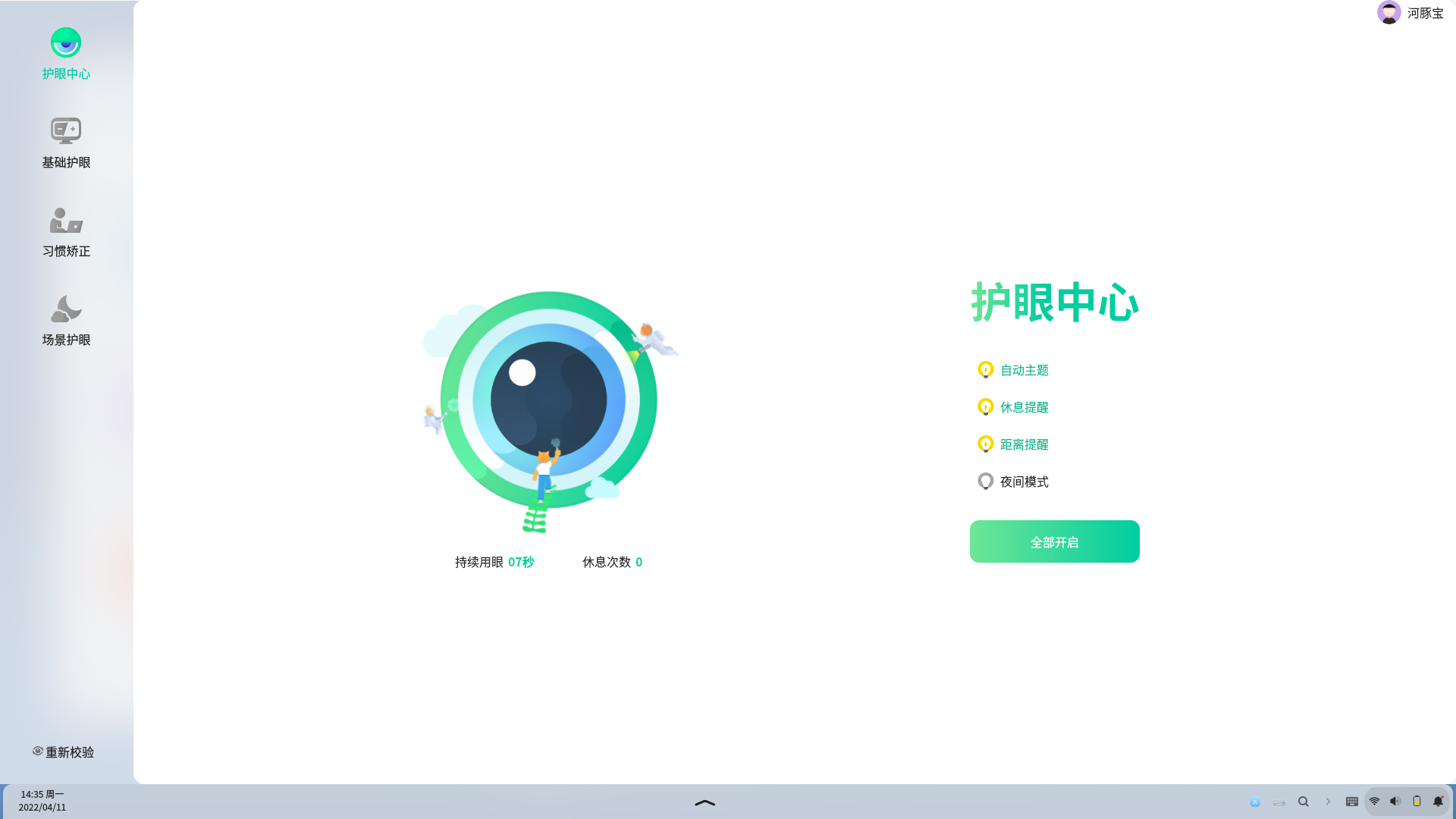The height and width of the screenshot is (819, 1456).
Task: Open taskbar search magnifier
Action: point(1304,802)
